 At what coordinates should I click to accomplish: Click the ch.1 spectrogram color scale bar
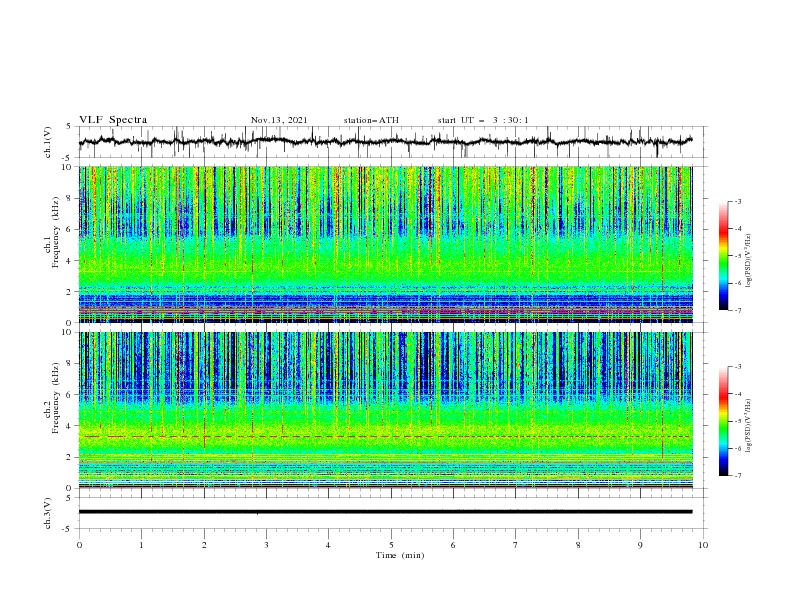pos(723,256)
